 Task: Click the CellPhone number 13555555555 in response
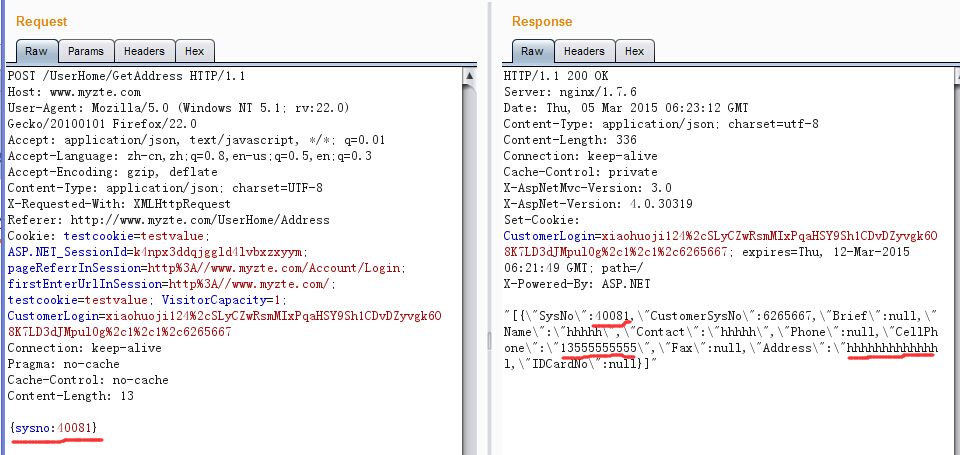click(598, 348)
